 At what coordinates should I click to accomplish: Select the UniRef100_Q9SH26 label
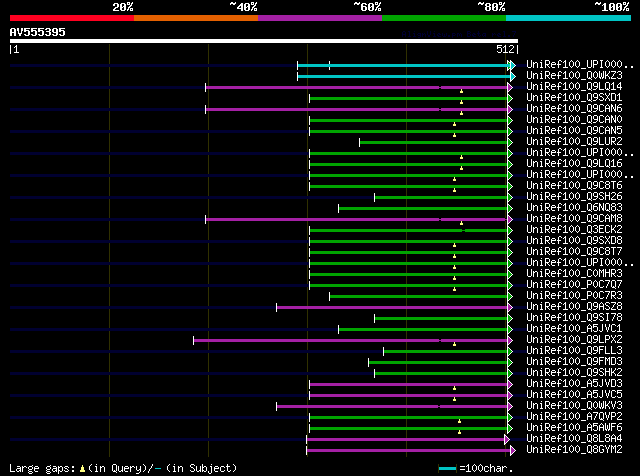coord(574,197)
